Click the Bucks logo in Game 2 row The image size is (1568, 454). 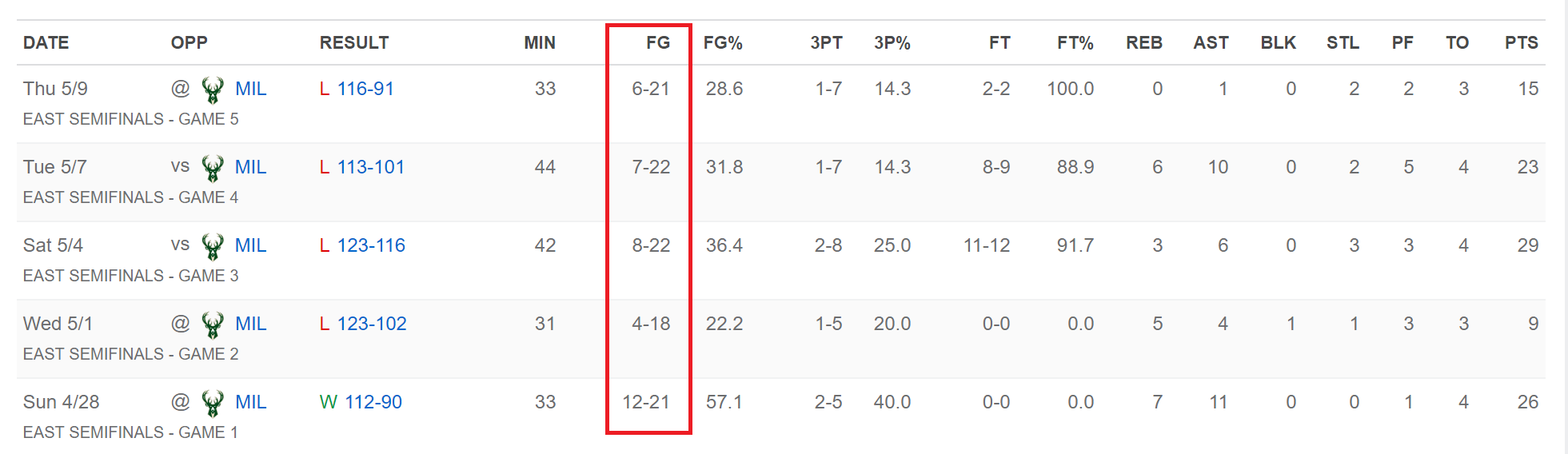click(213, 325)
